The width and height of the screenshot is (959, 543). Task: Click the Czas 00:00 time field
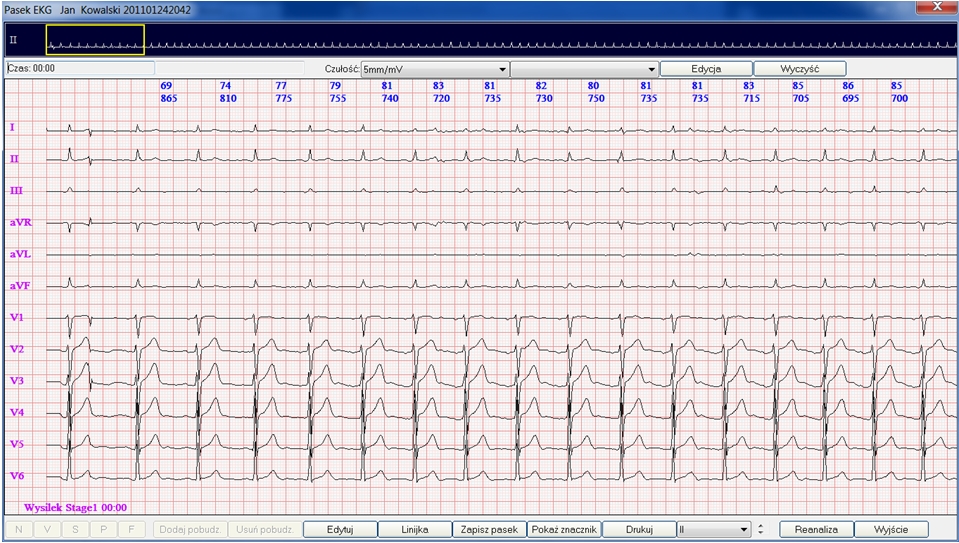coord(80,69)
